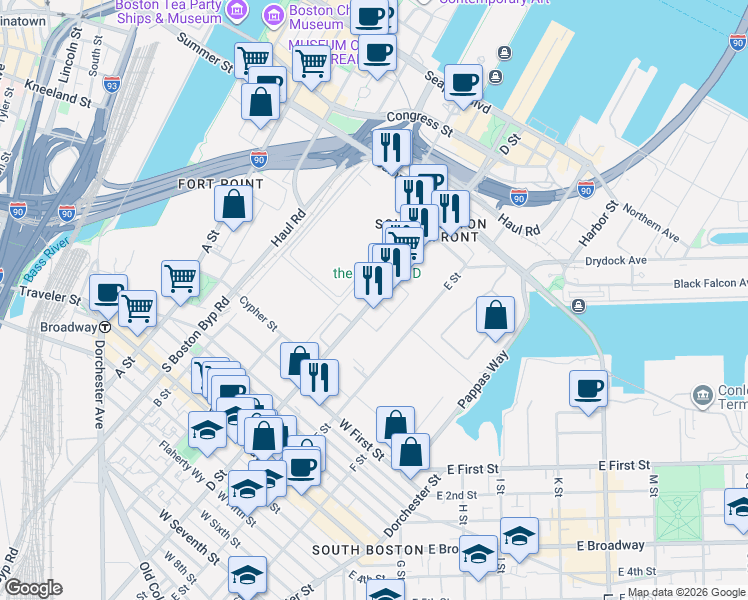
Task: Click the shopping bag marker at E First St
Action: (411, 455)
